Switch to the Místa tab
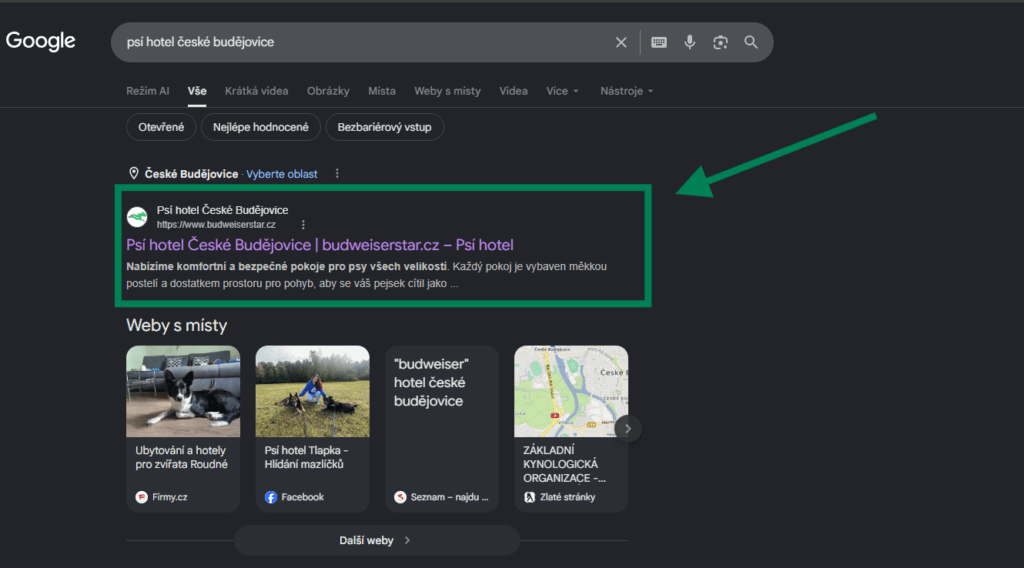 382,91
